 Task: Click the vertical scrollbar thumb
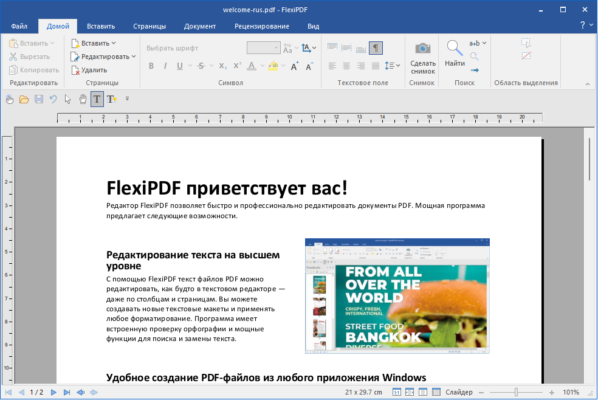589,160
